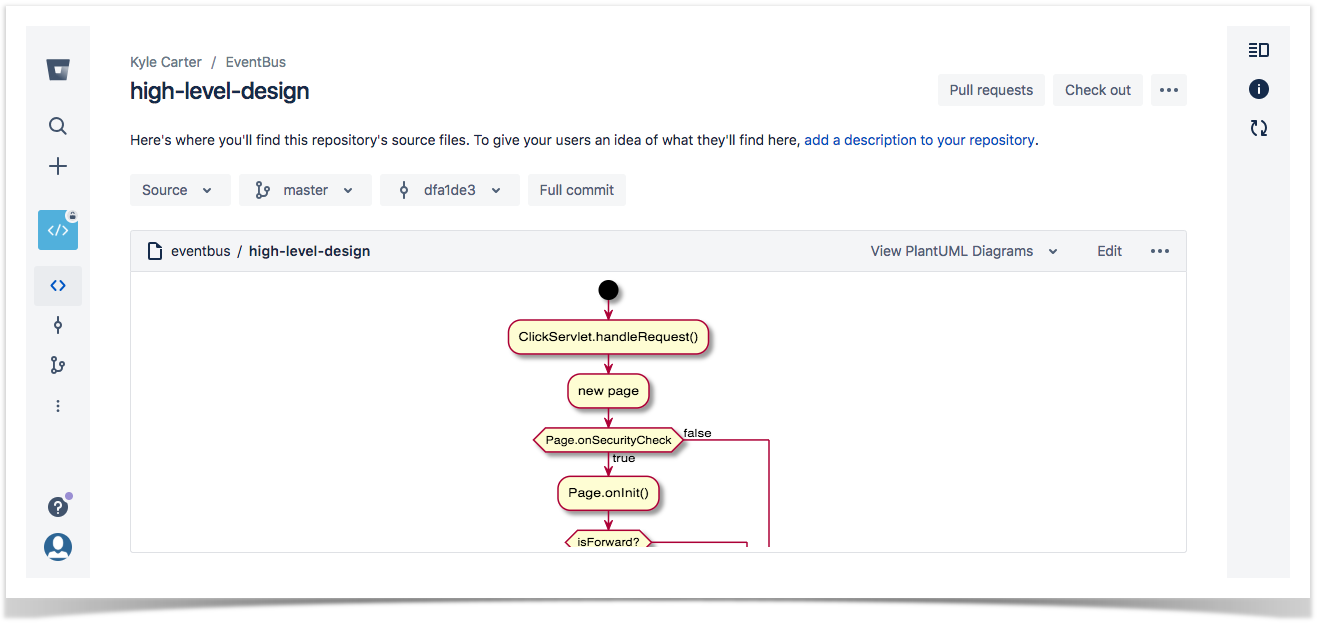Image resolution: width=1324 pixels, height=627 pixels.
Task: Open Kyle Carter breadcrumb link
Action: [x=166, y=62]
